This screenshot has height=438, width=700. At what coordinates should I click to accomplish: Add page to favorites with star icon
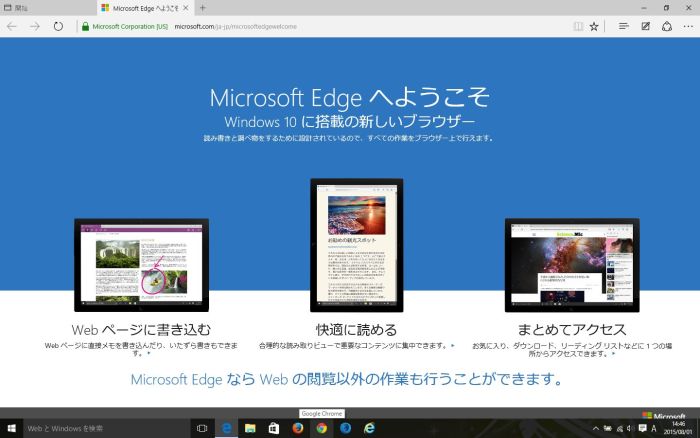594,26
